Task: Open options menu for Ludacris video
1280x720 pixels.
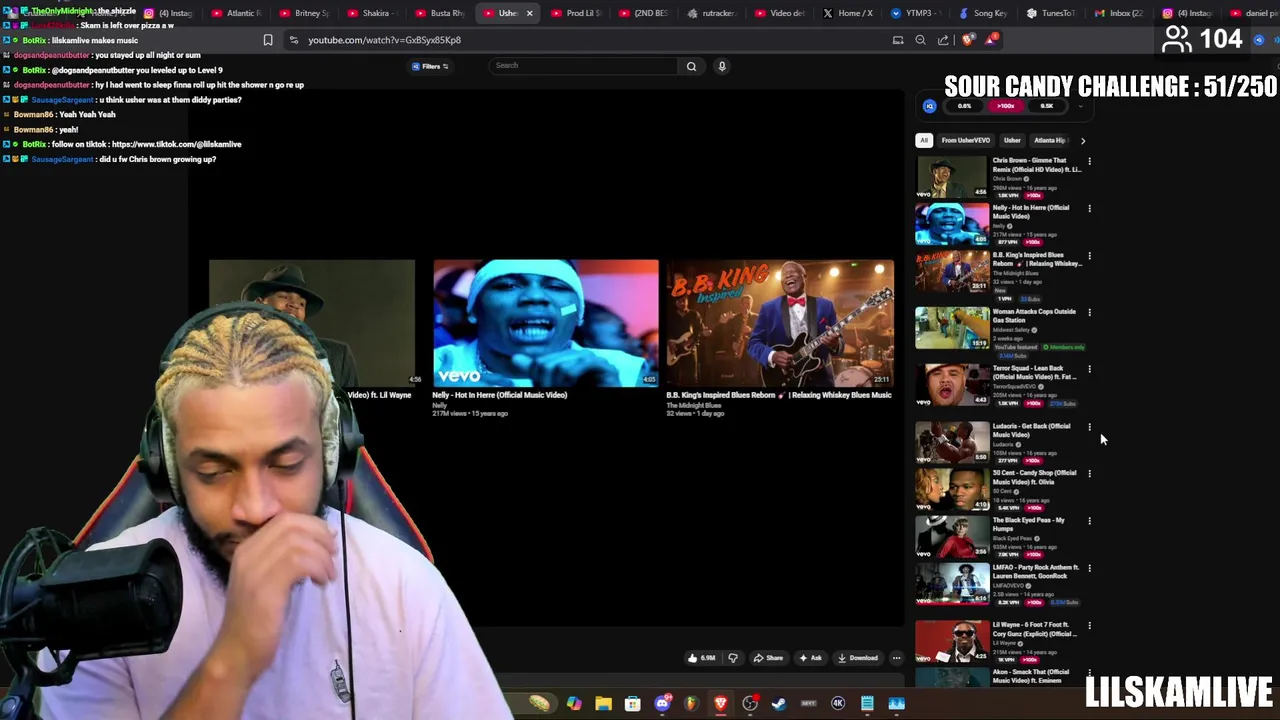Action: pyautogui.click(x=1089, y=427)
